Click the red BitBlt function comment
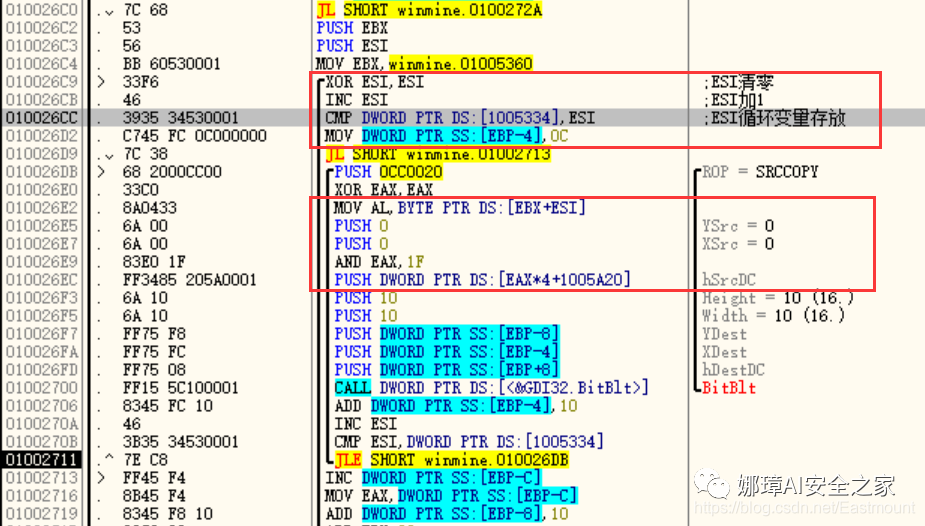This screenshot has height=526, width=925. [x=729, y=387]
